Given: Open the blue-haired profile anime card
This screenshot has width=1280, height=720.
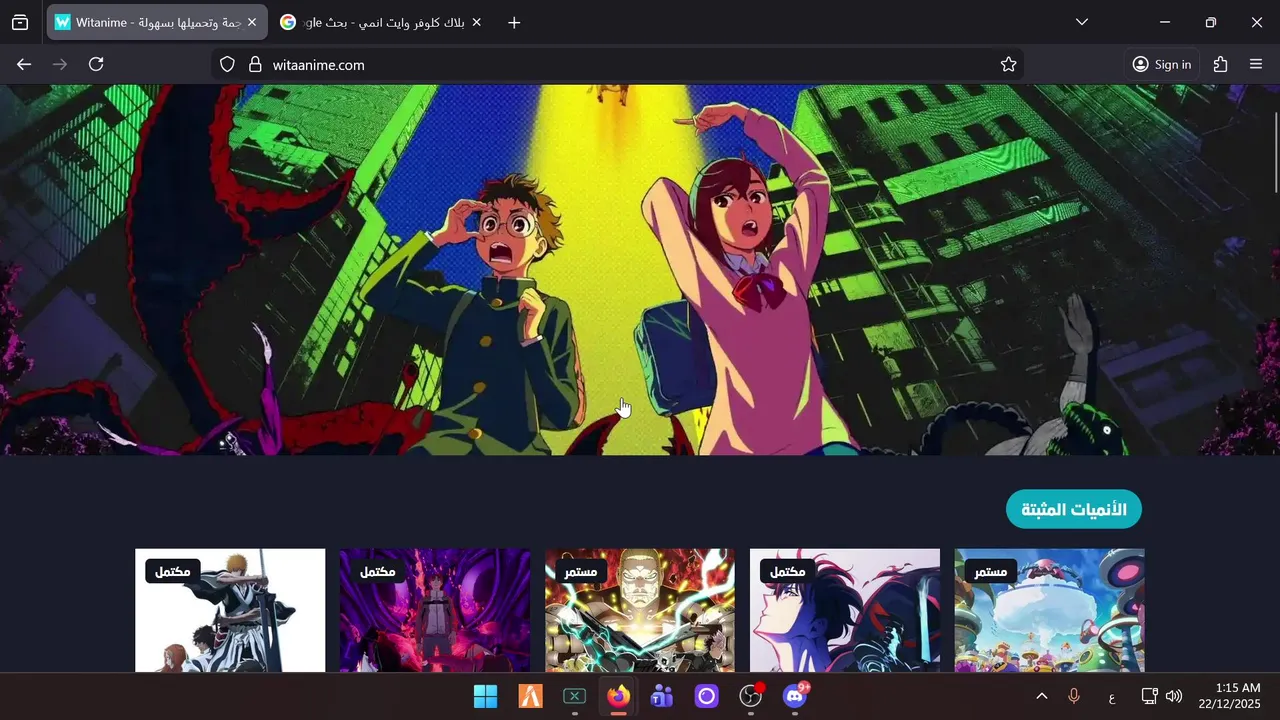Looking at the screenshot, I should pos(845,610).
